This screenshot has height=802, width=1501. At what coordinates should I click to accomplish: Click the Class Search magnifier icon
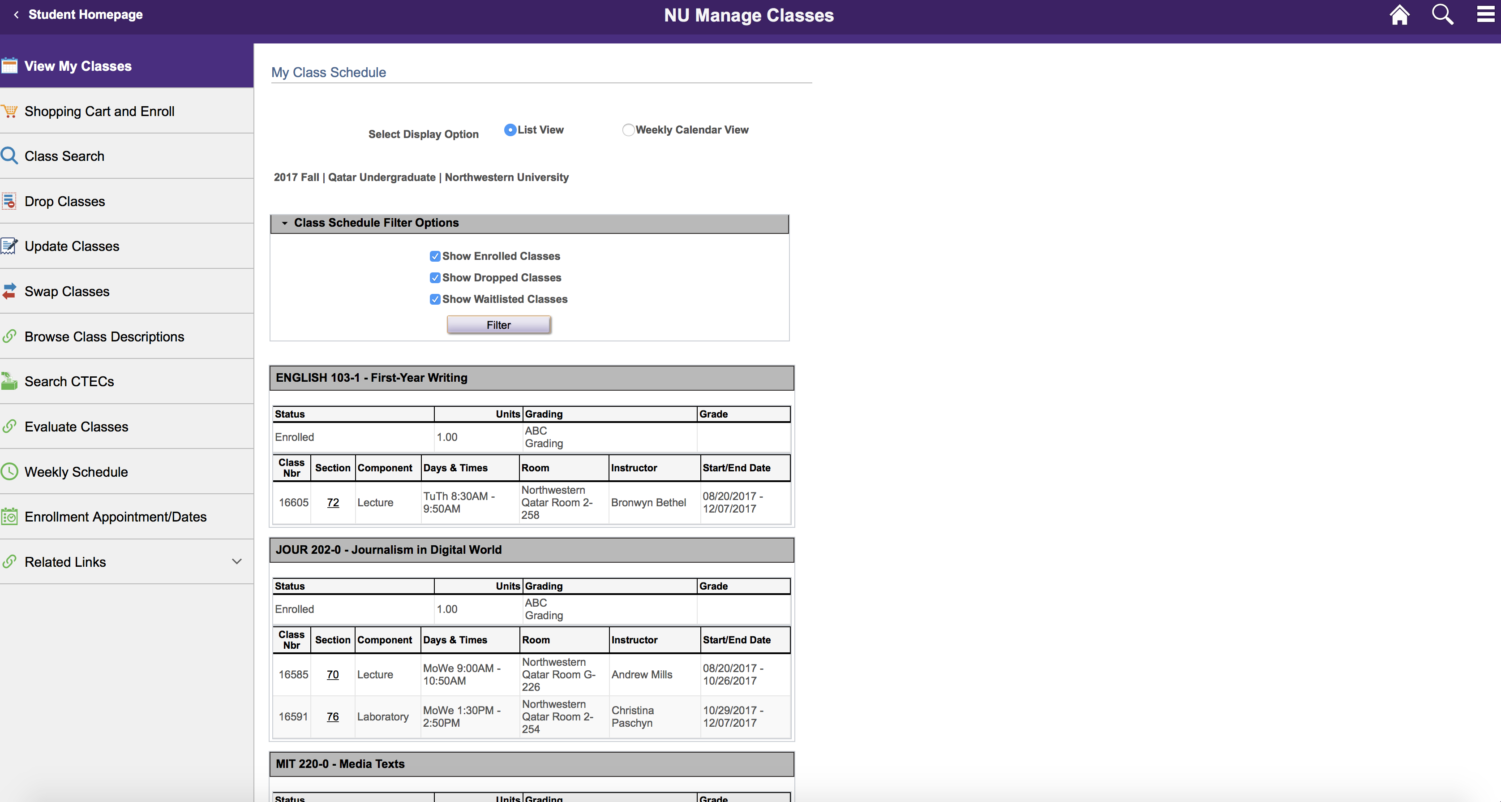click(x=9, y=156)
